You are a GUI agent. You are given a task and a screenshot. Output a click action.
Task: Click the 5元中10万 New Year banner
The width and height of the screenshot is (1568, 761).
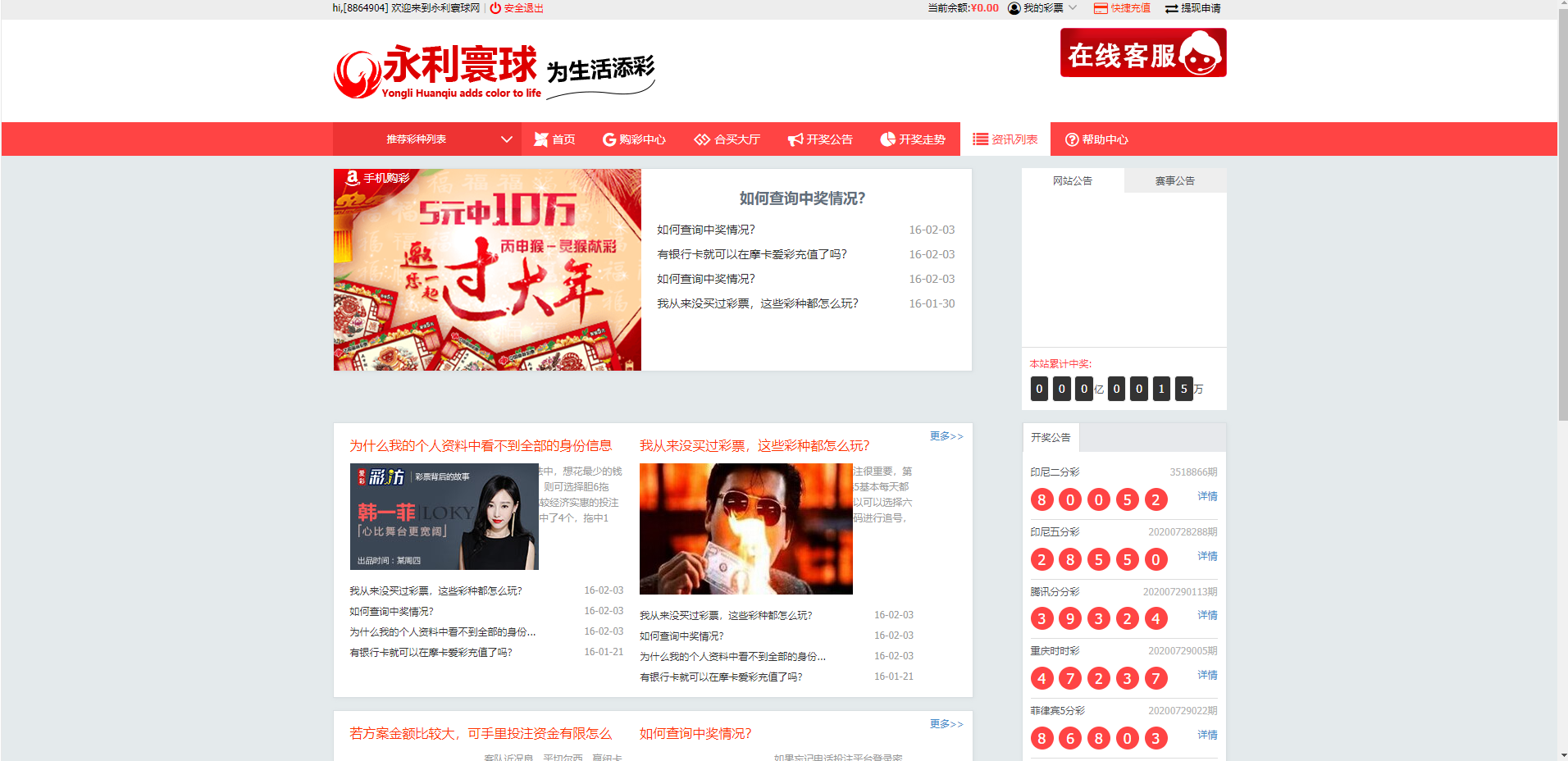tap(487, 270)
